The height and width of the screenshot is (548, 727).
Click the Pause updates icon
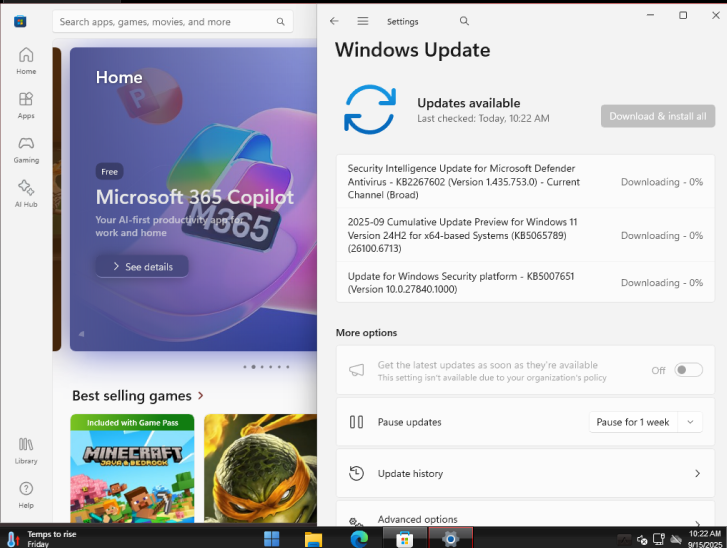click(x=356, y=422)
